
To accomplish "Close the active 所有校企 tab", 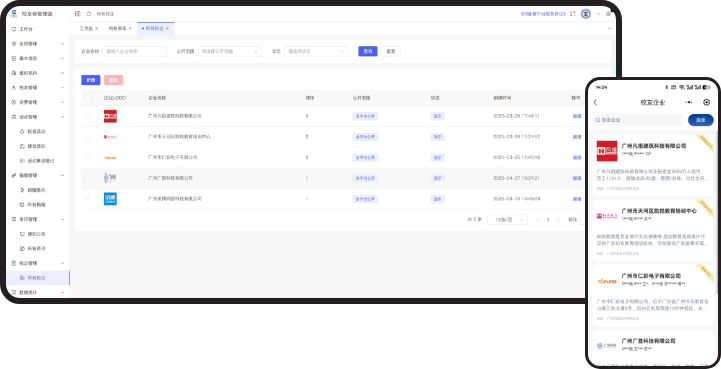I will coord(167,29).
